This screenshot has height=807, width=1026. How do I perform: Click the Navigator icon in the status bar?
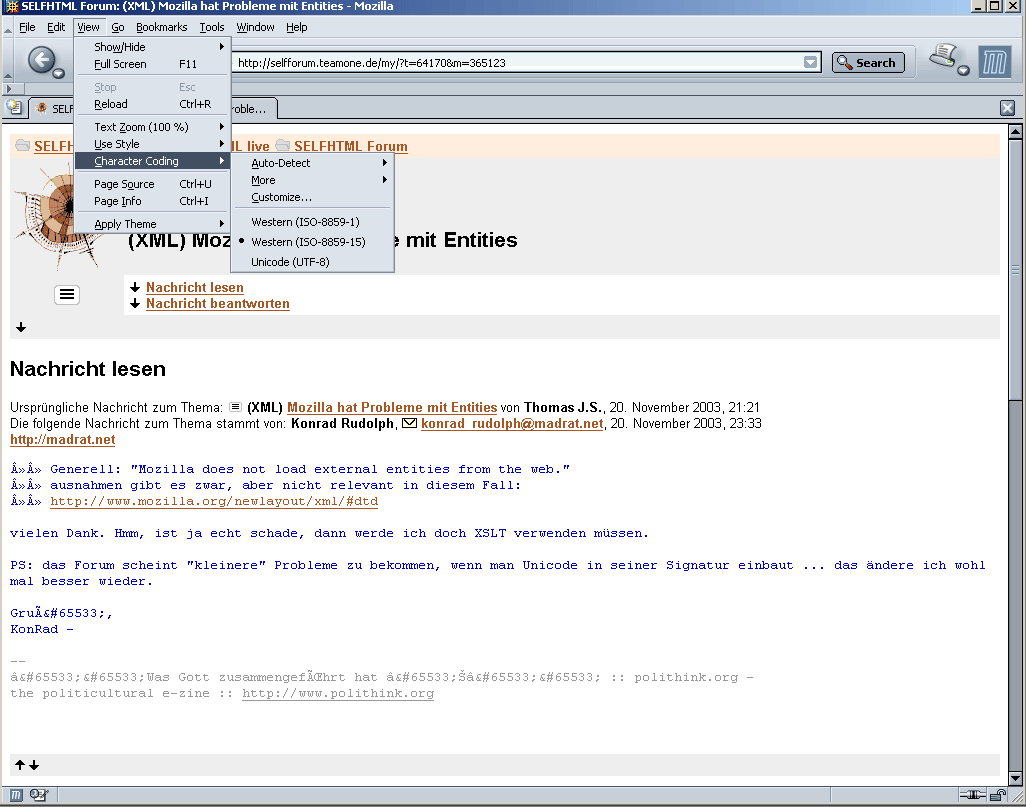point(17,795)
